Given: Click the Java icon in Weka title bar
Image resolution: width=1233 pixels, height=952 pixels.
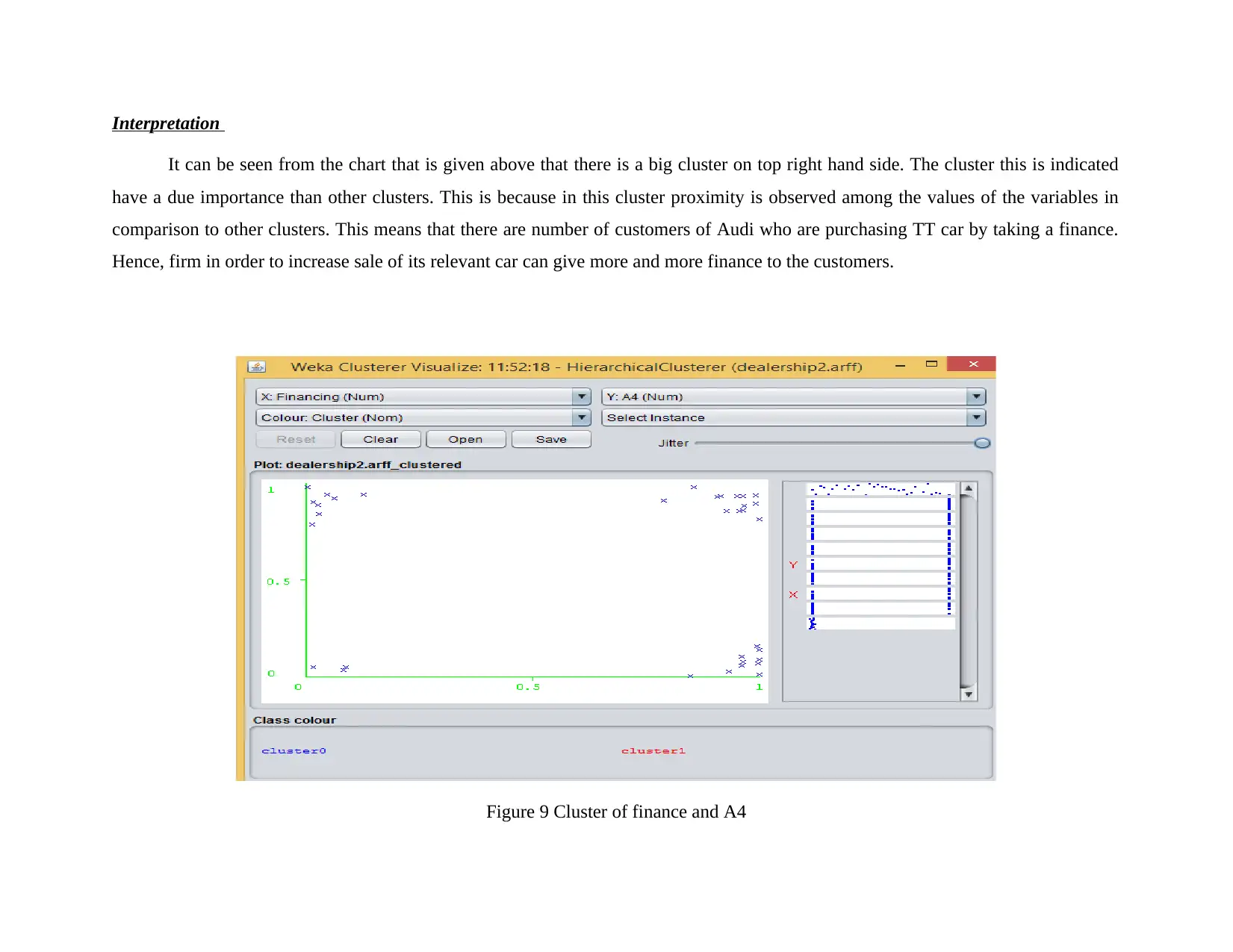Looking at the screenshot, I should click(x=256, y=367).
